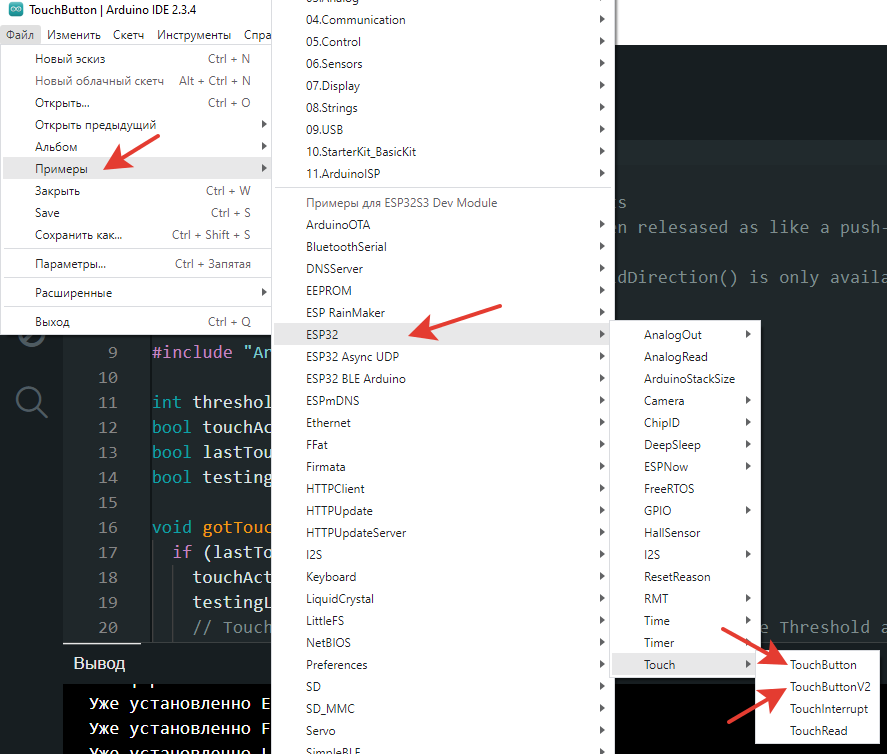The image size is (887, 754).
Task: Open Firmata examples submenu
Action: point(442,467)
